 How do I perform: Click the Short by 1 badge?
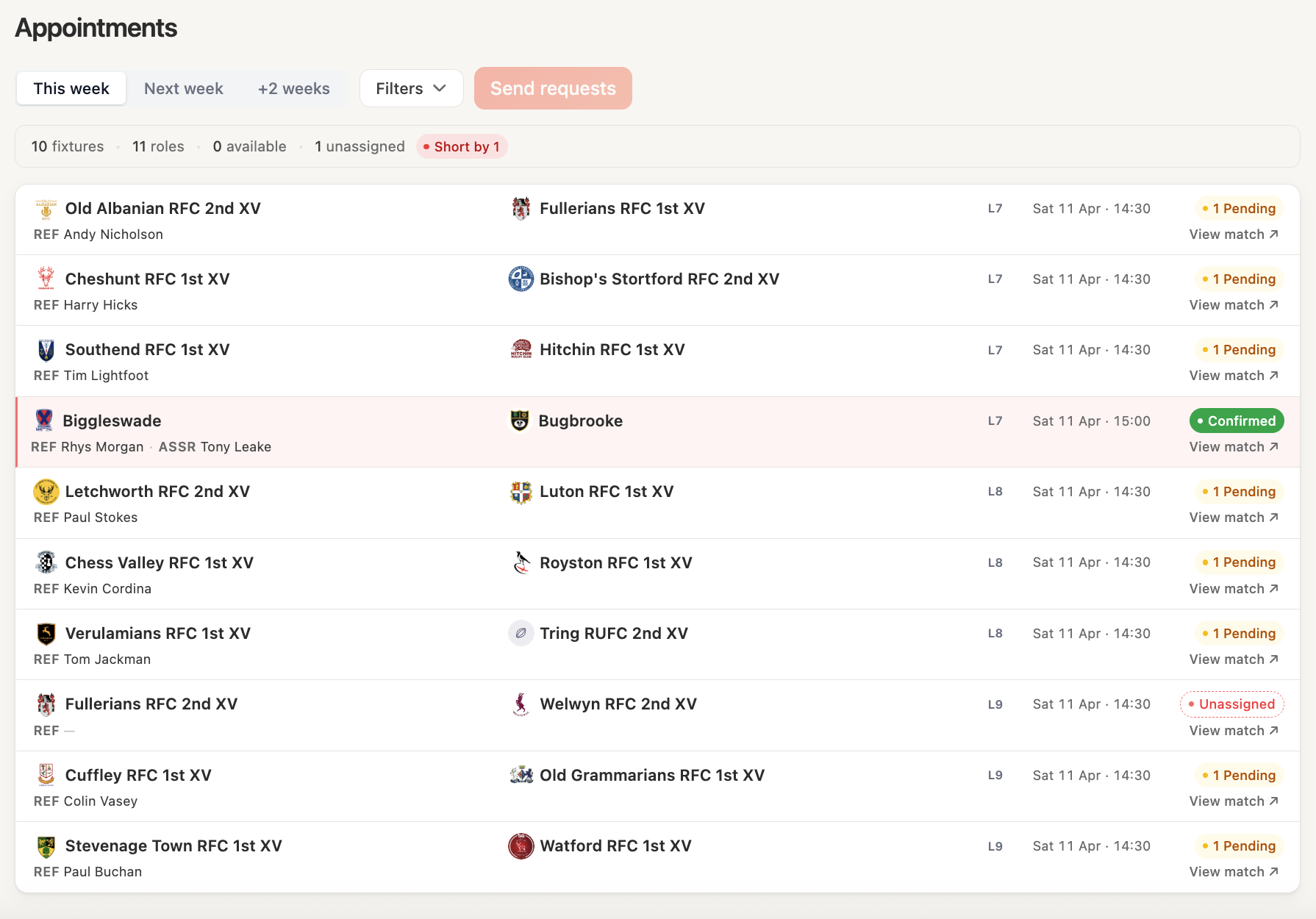click(462, 146)
